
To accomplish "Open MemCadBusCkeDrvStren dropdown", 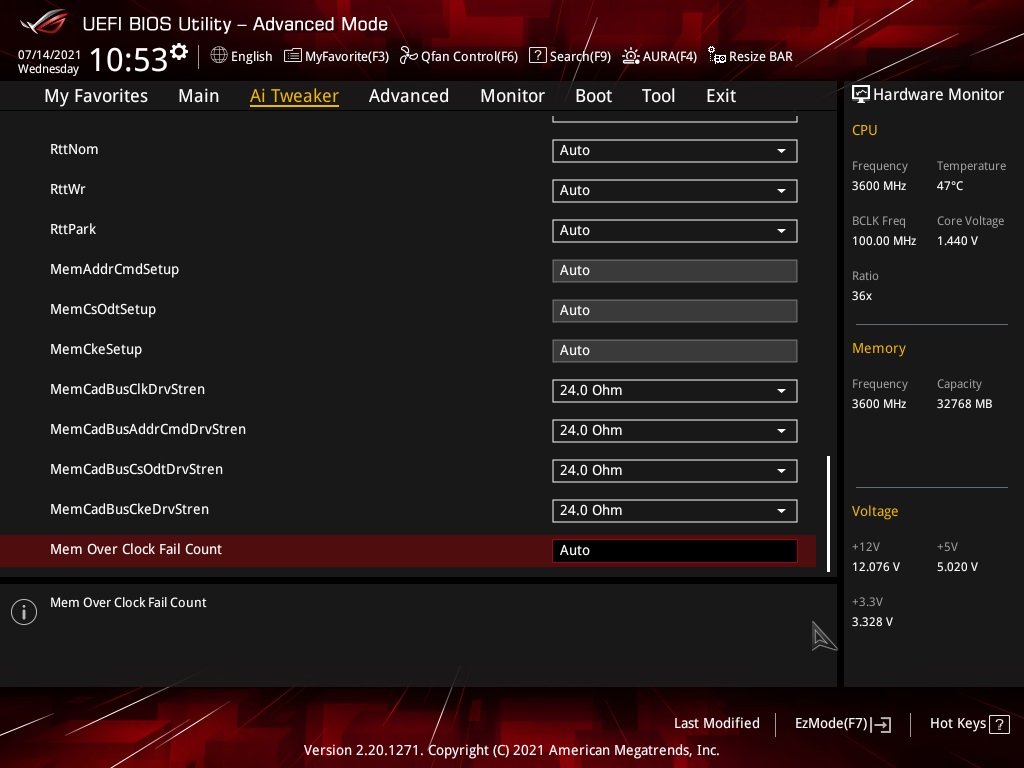I will [x=675, y=511].
